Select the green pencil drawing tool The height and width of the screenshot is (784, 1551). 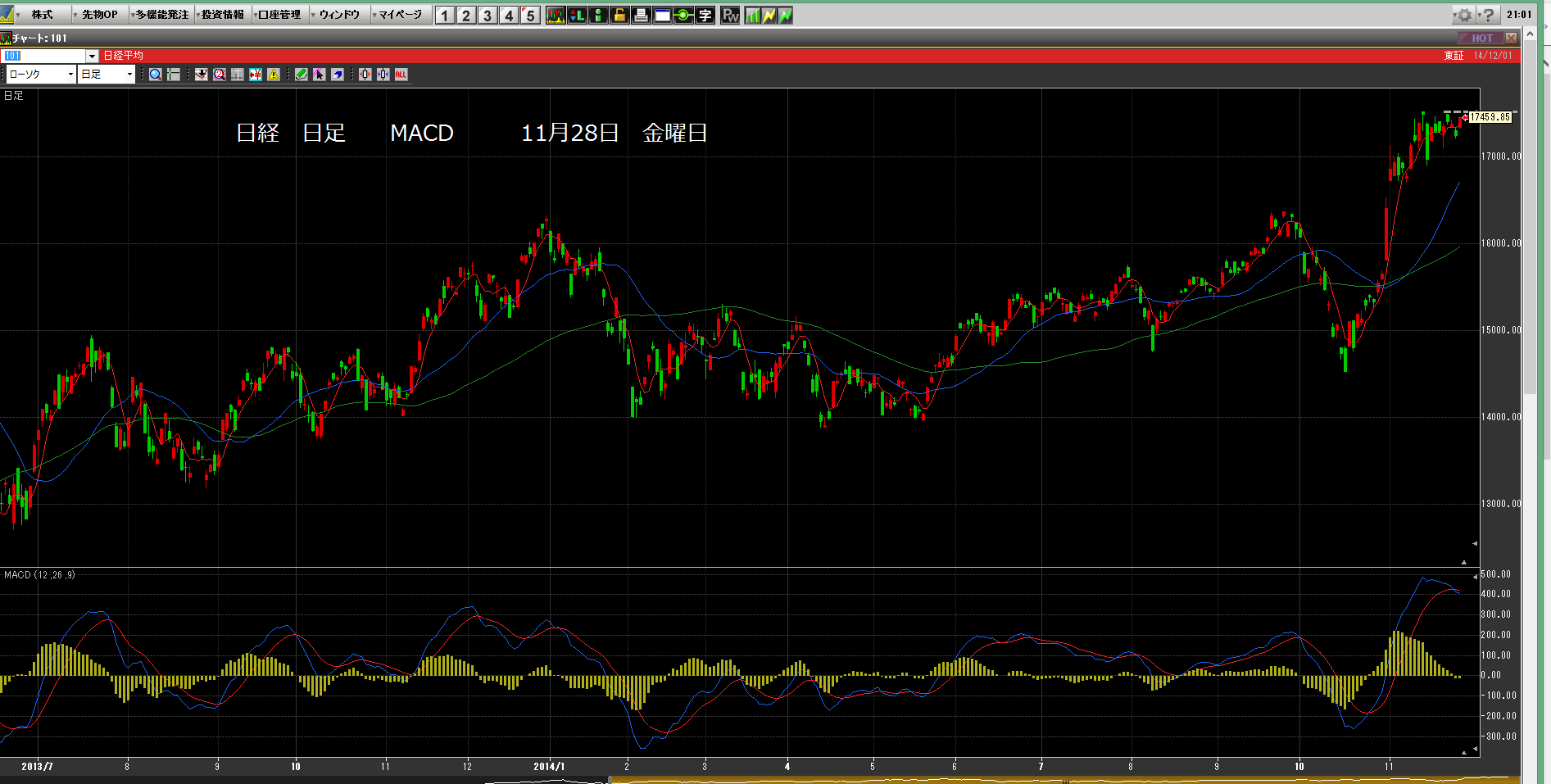click(302, 75)
